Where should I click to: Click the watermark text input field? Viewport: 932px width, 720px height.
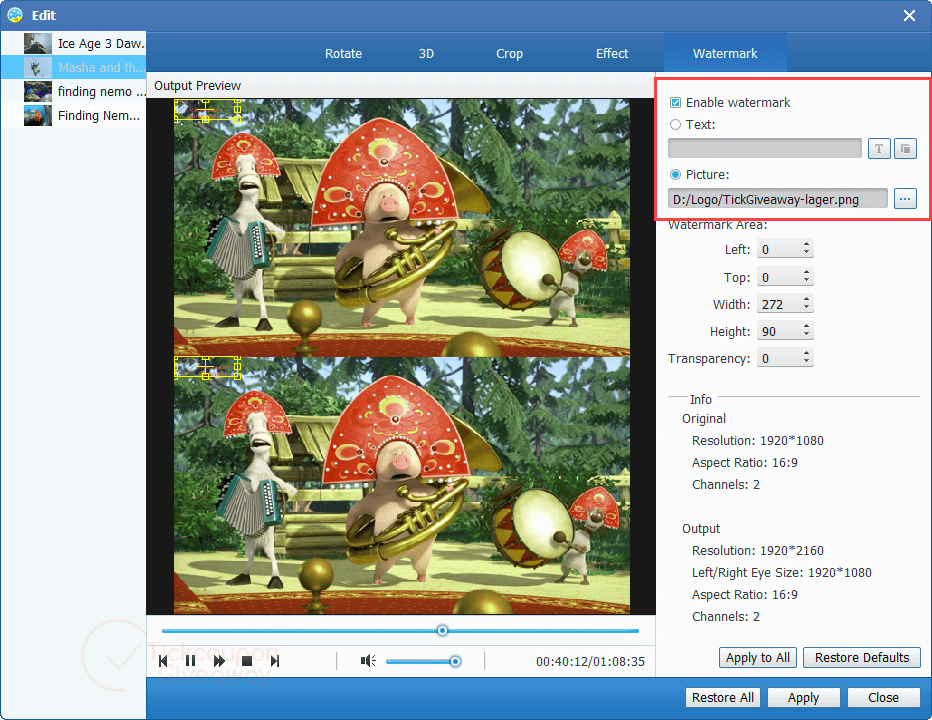pos(764,149)
